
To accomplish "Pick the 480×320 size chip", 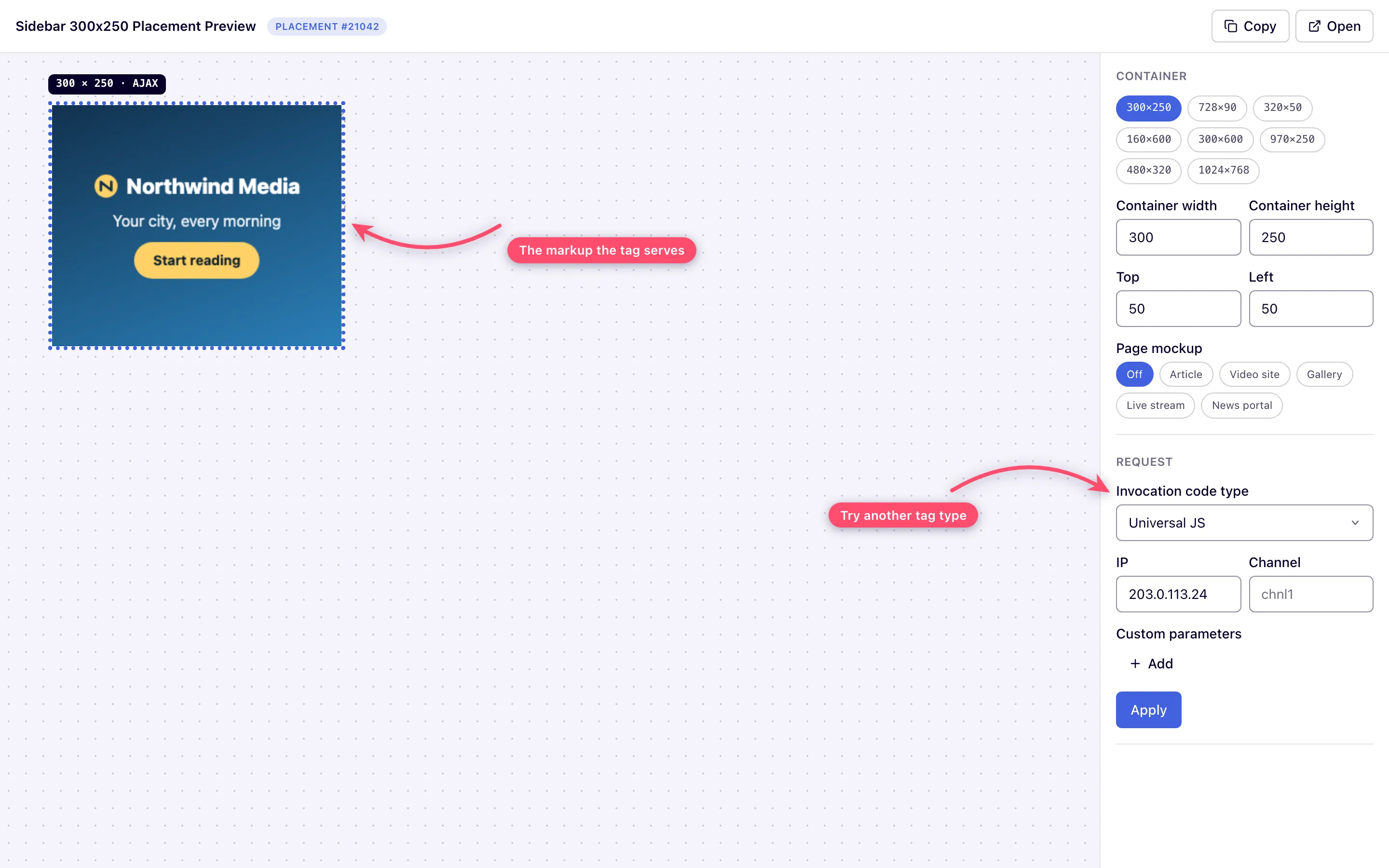I will (1148, 171).
